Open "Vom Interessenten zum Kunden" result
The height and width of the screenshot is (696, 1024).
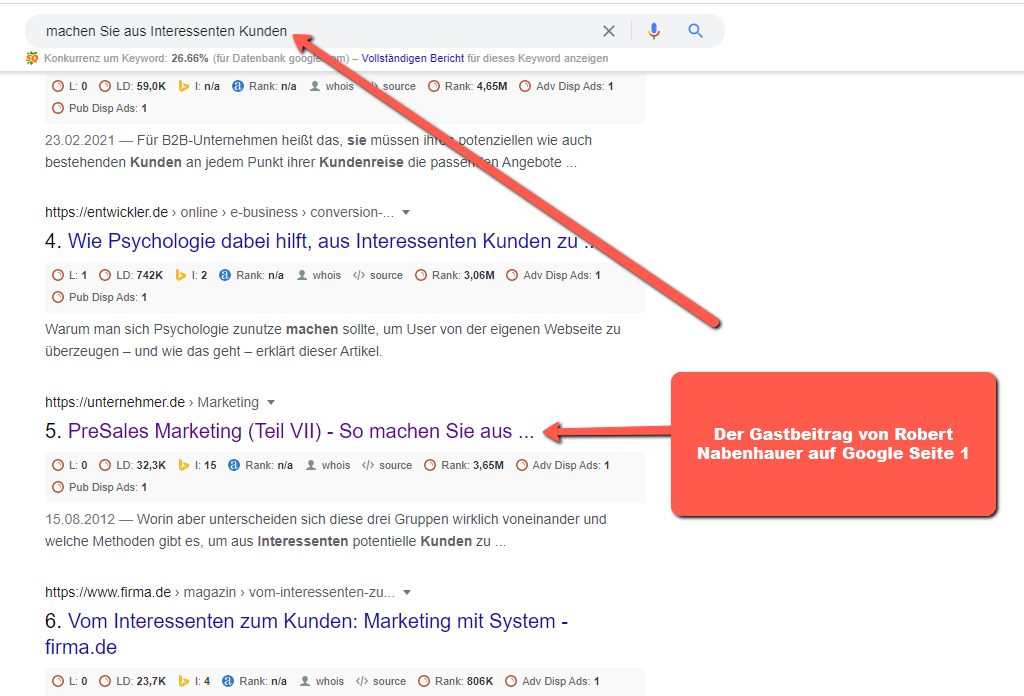tap(317, 621)
